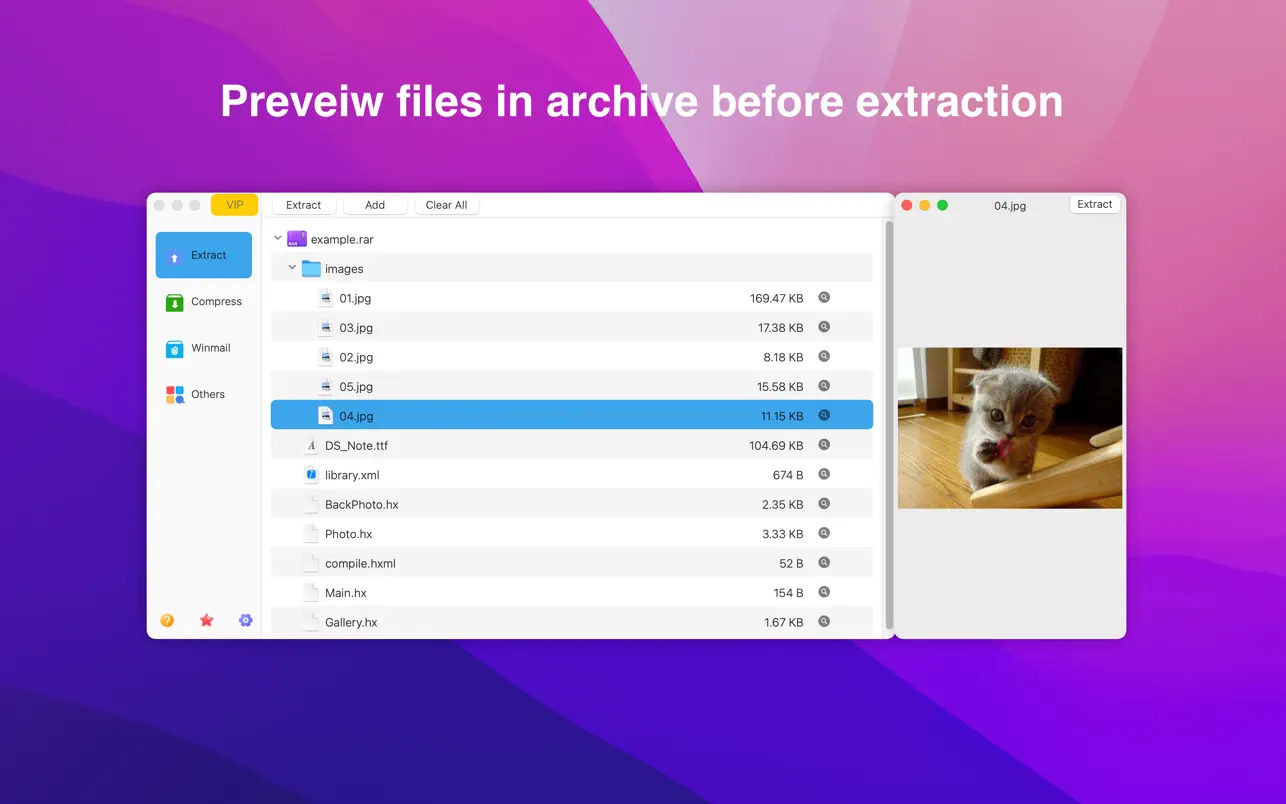This screenshot has height=804, width=1286.
Task: Collapse the images folder
Action: tap(292, 268)
